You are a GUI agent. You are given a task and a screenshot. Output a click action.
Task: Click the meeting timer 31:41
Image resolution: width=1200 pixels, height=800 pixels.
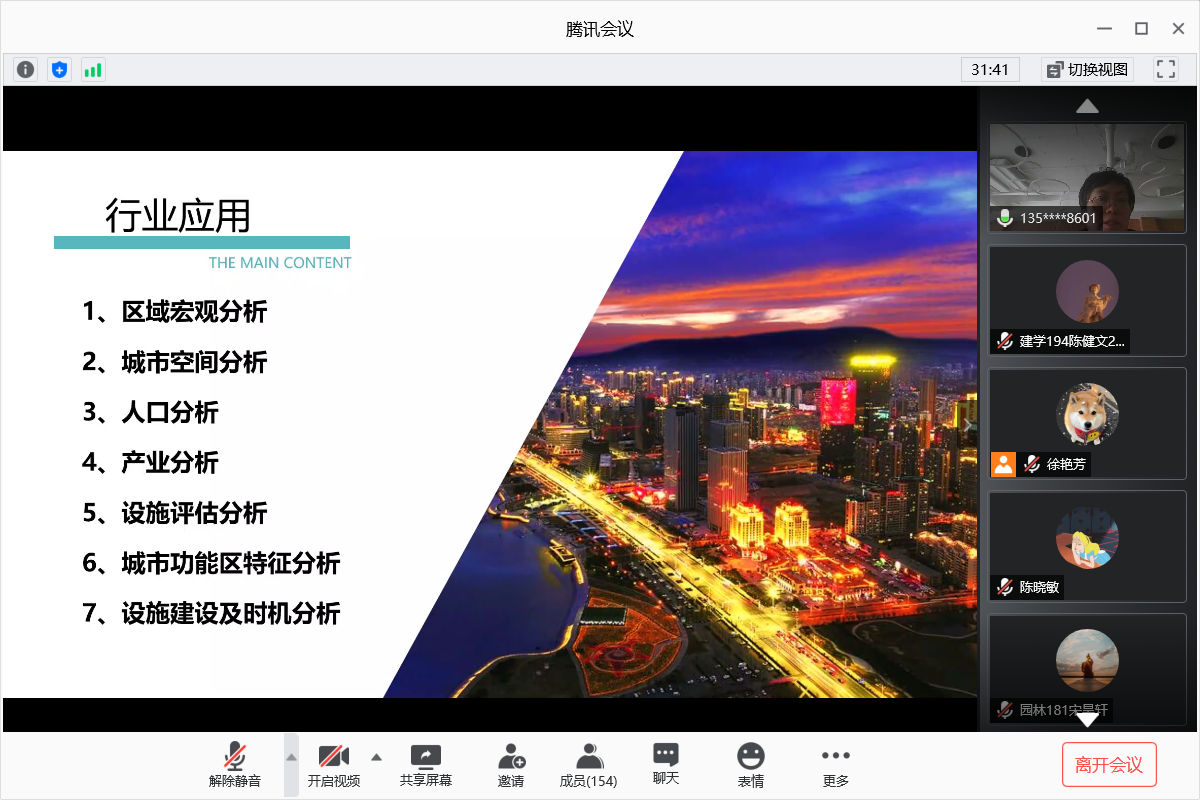(990, 69)
